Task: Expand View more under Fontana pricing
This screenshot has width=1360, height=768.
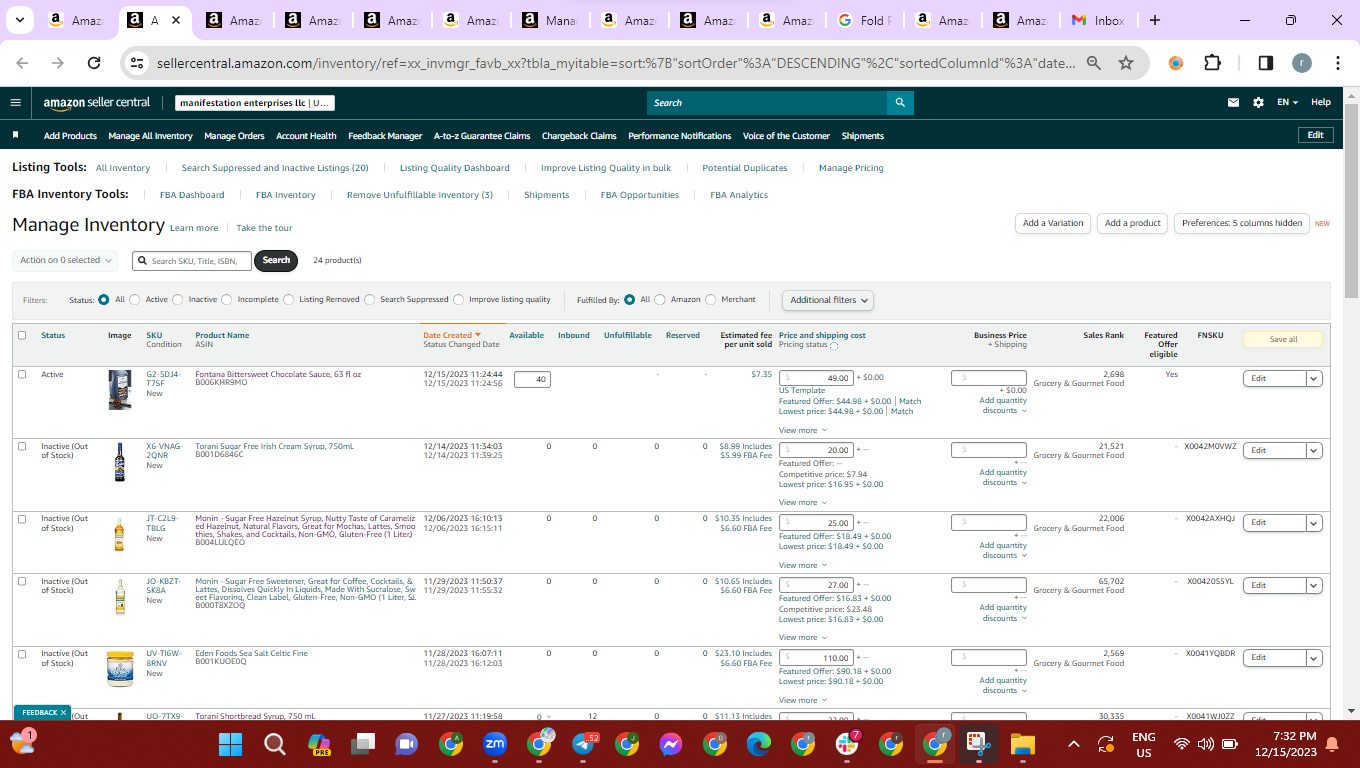Action: coord(803,430)
